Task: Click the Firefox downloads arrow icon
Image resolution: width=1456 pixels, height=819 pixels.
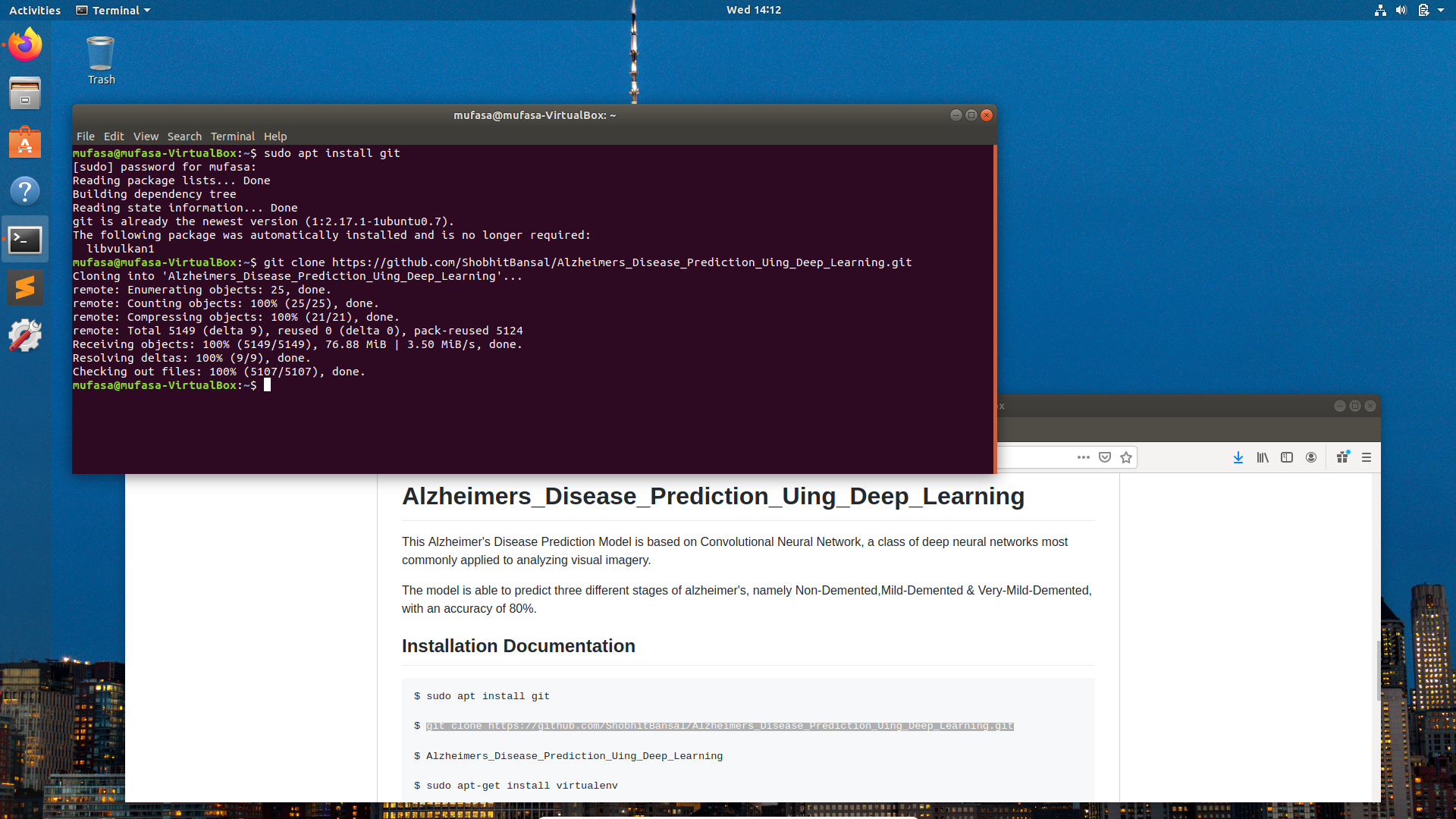Action: coord(1238,457)
